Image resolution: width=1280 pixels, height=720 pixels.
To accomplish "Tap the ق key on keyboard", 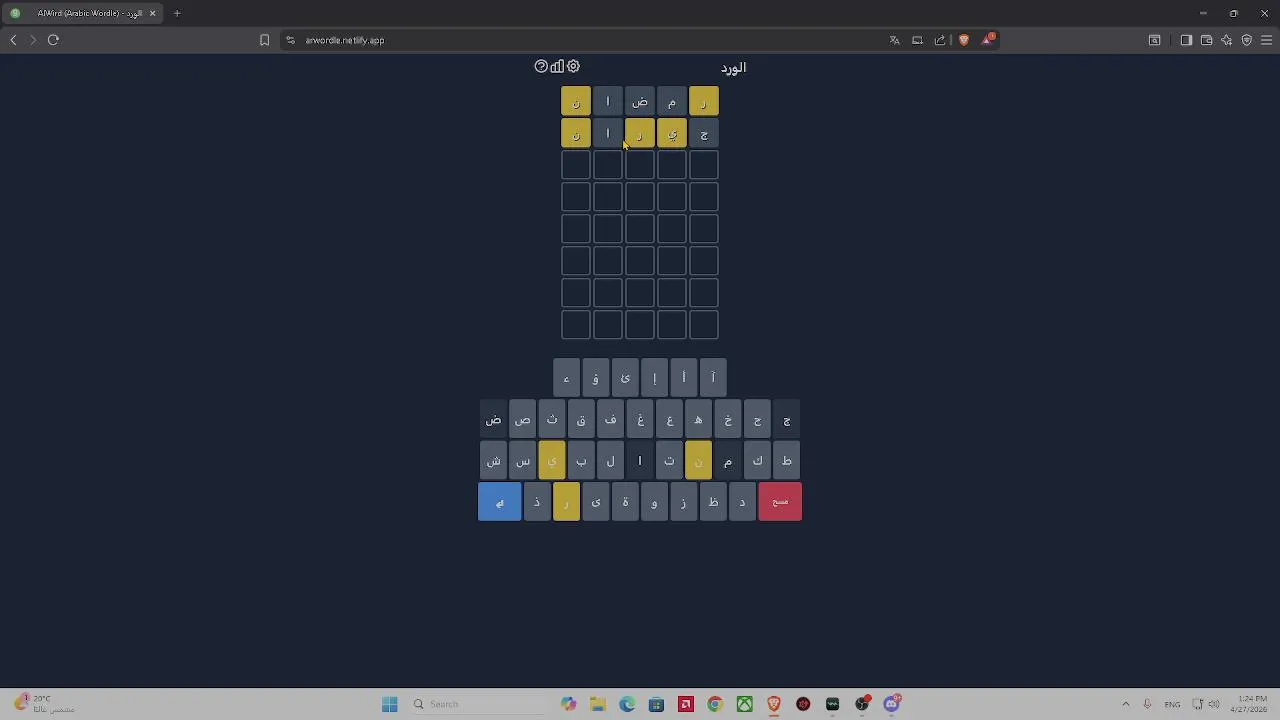I will coord(581,419).
